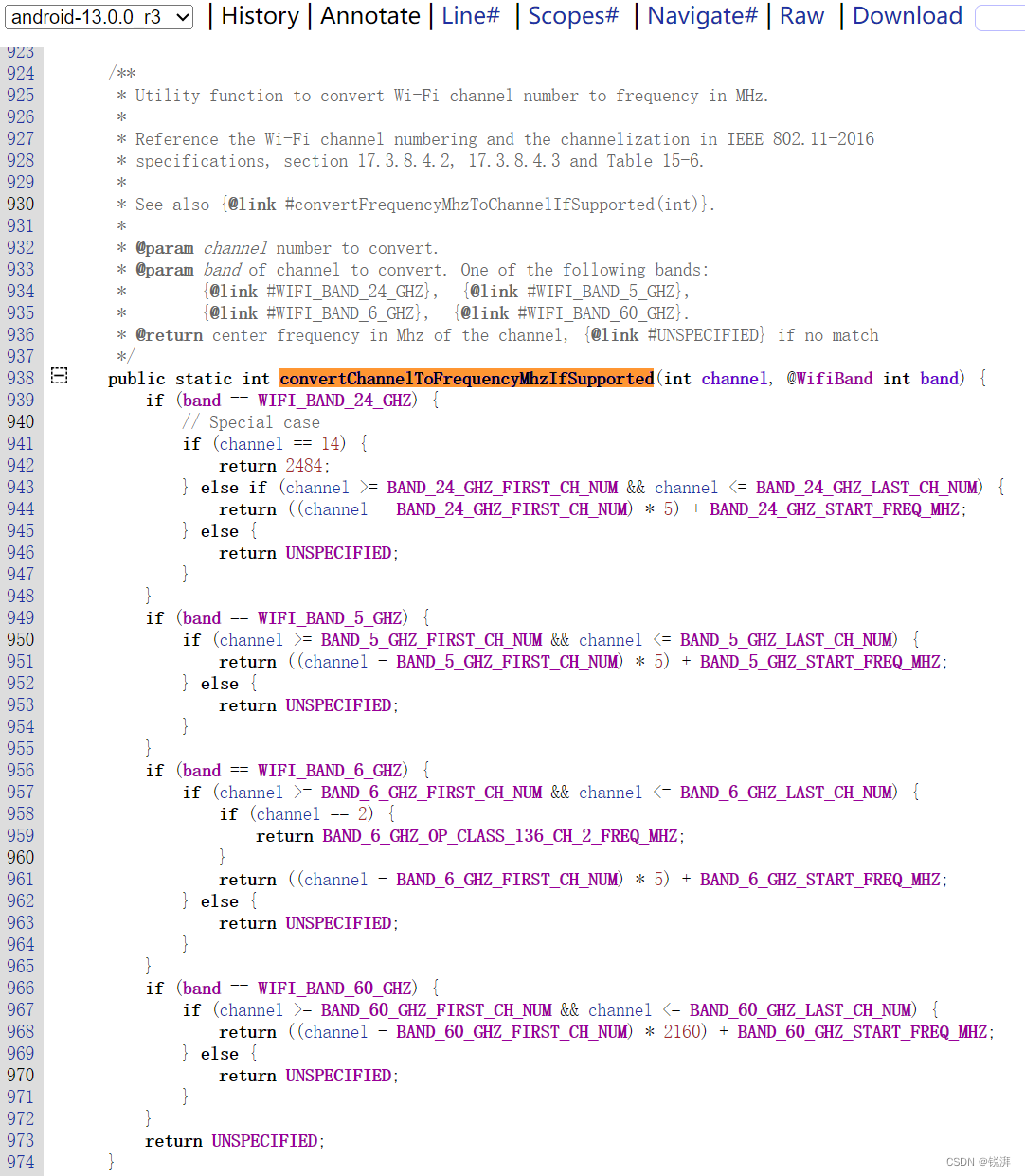Click BAND_6_GHZ_OP_CLASS_136_CH_2_FREQ_MHZ constant
The height and width of the screenshot is (1176, 1025).
500,836
